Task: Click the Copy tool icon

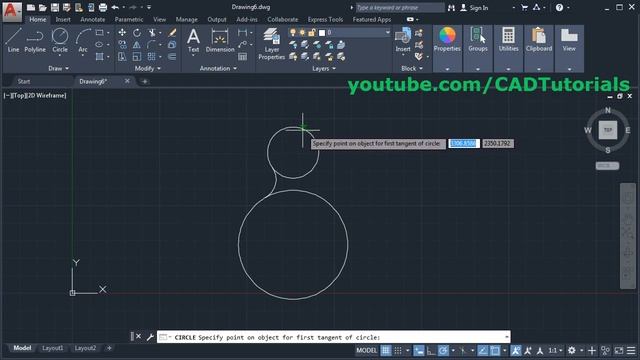Action: (x=122, y=44)
